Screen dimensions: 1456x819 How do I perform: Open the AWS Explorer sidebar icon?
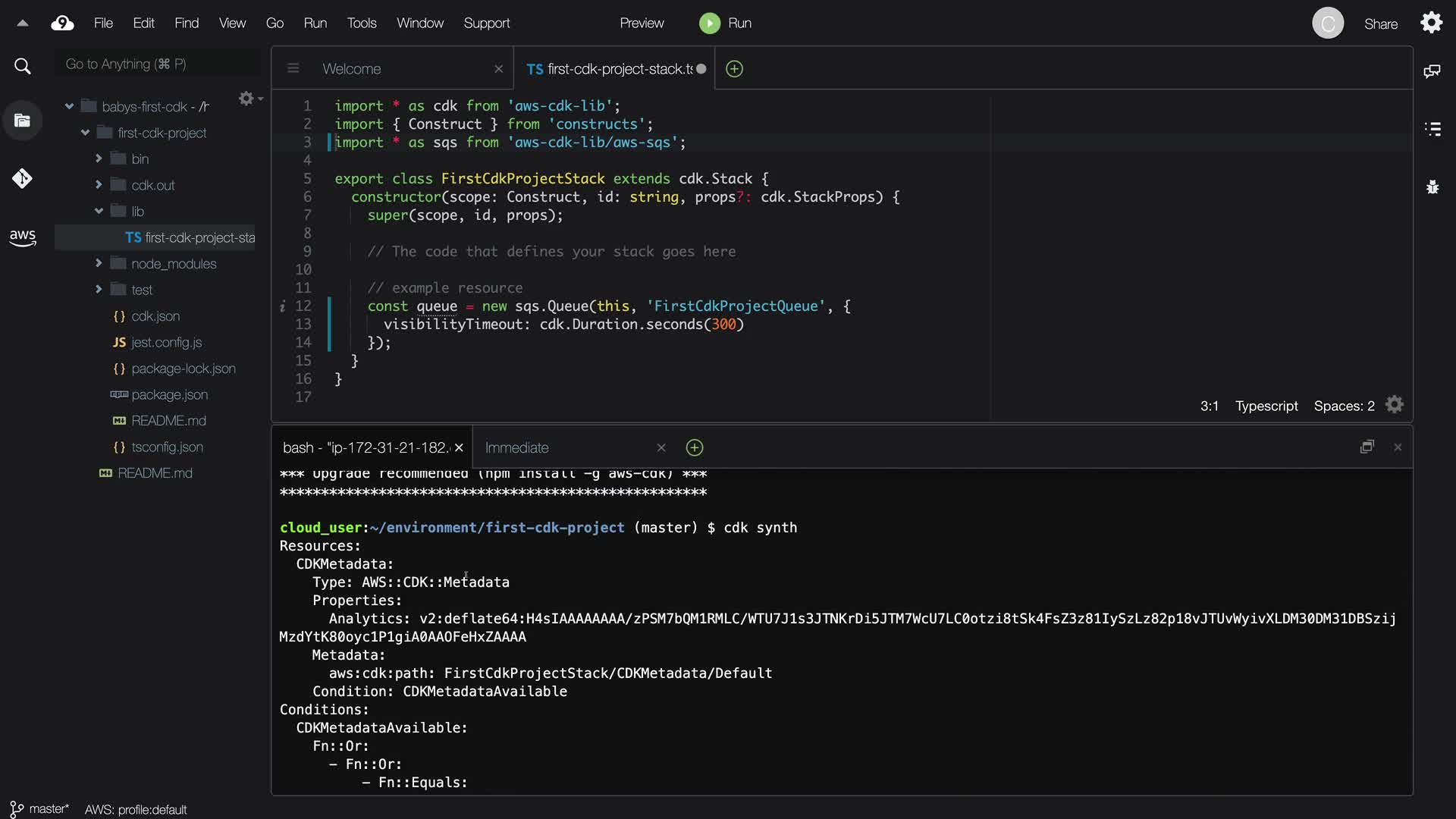23,237
